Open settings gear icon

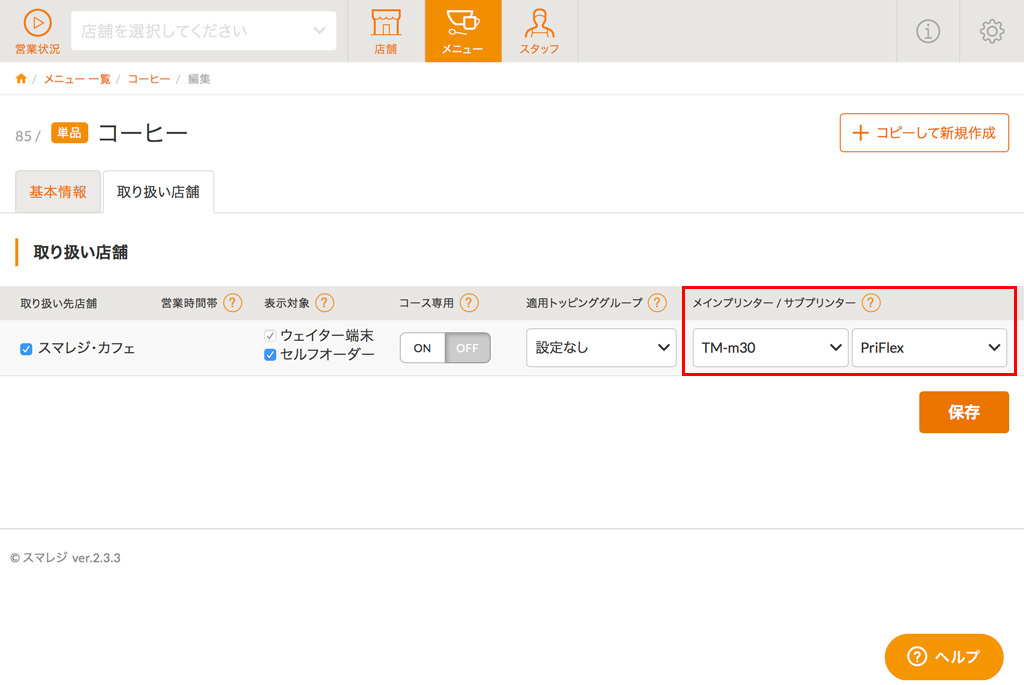pos(991,31)
